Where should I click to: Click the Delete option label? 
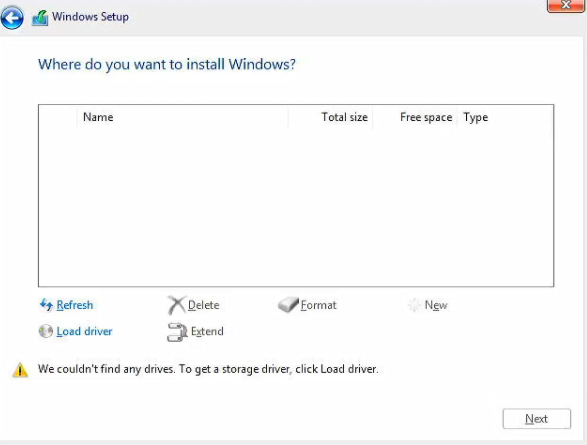coord(204,305)
